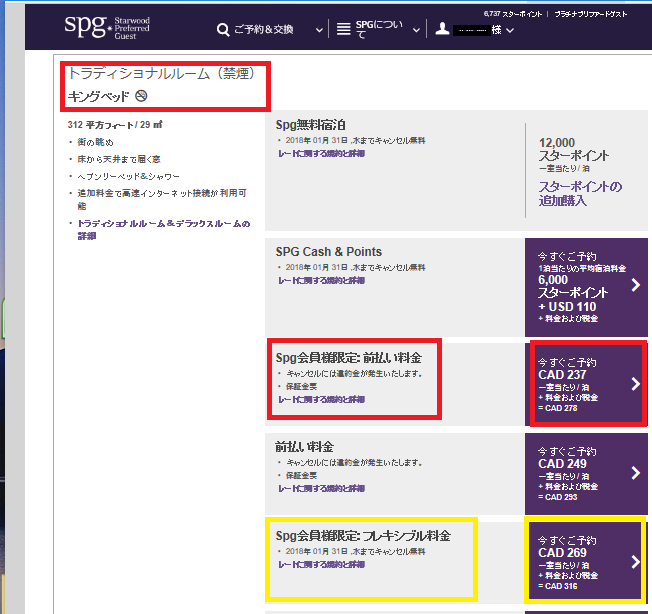Open rate details link under Spg会員様限定: フレキシブル料金

click(x=321, y=565)
